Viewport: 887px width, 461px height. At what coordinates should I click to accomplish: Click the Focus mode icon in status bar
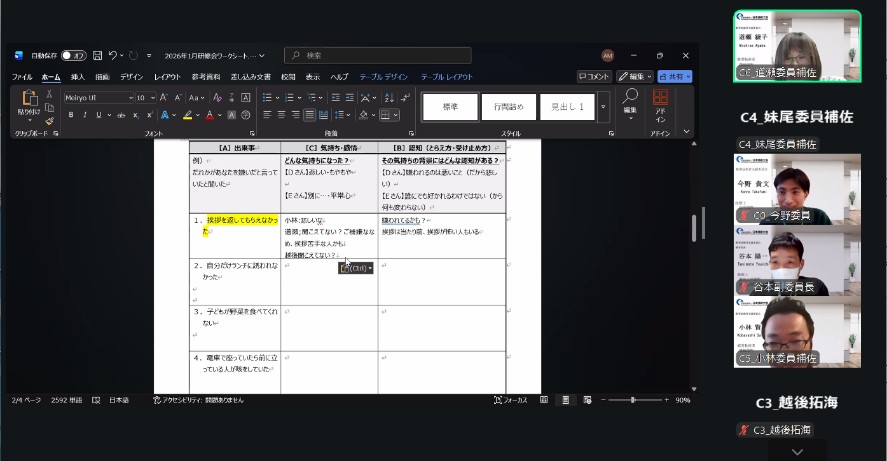coord(498,399)
